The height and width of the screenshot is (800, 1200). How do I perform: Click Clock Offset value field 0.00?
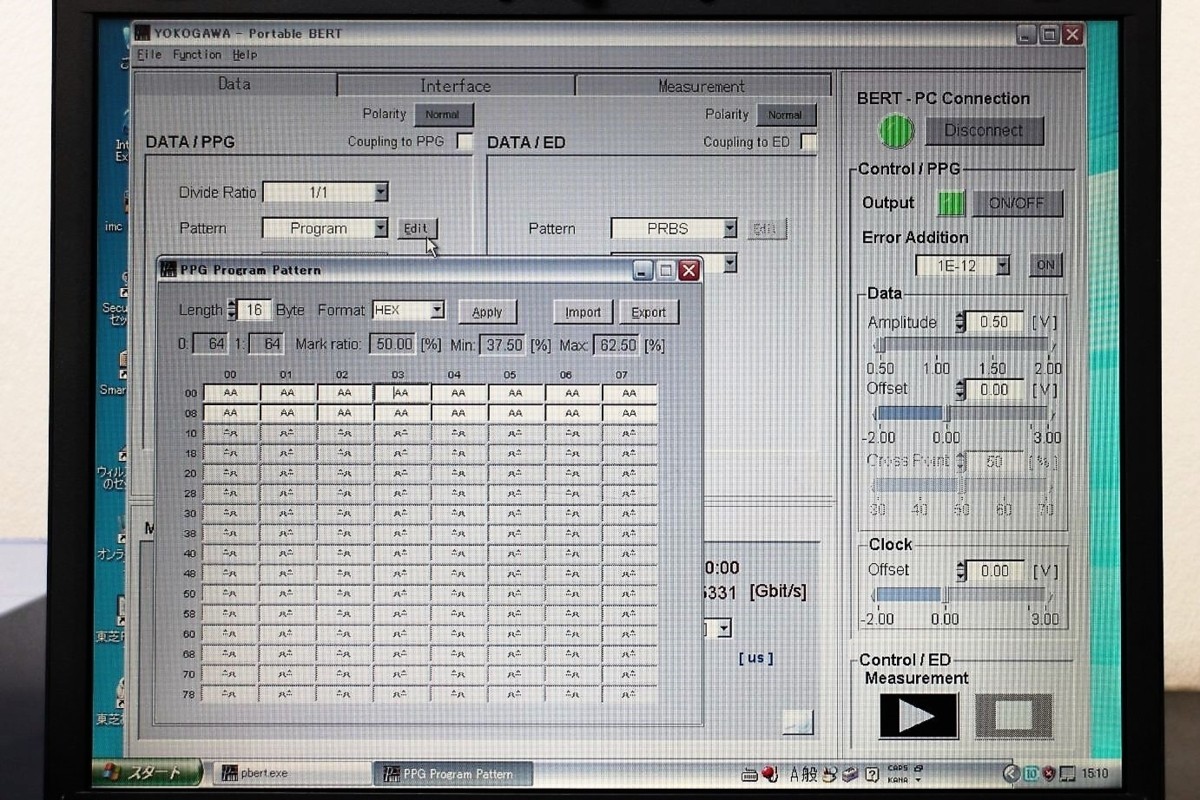coord(995,570)
